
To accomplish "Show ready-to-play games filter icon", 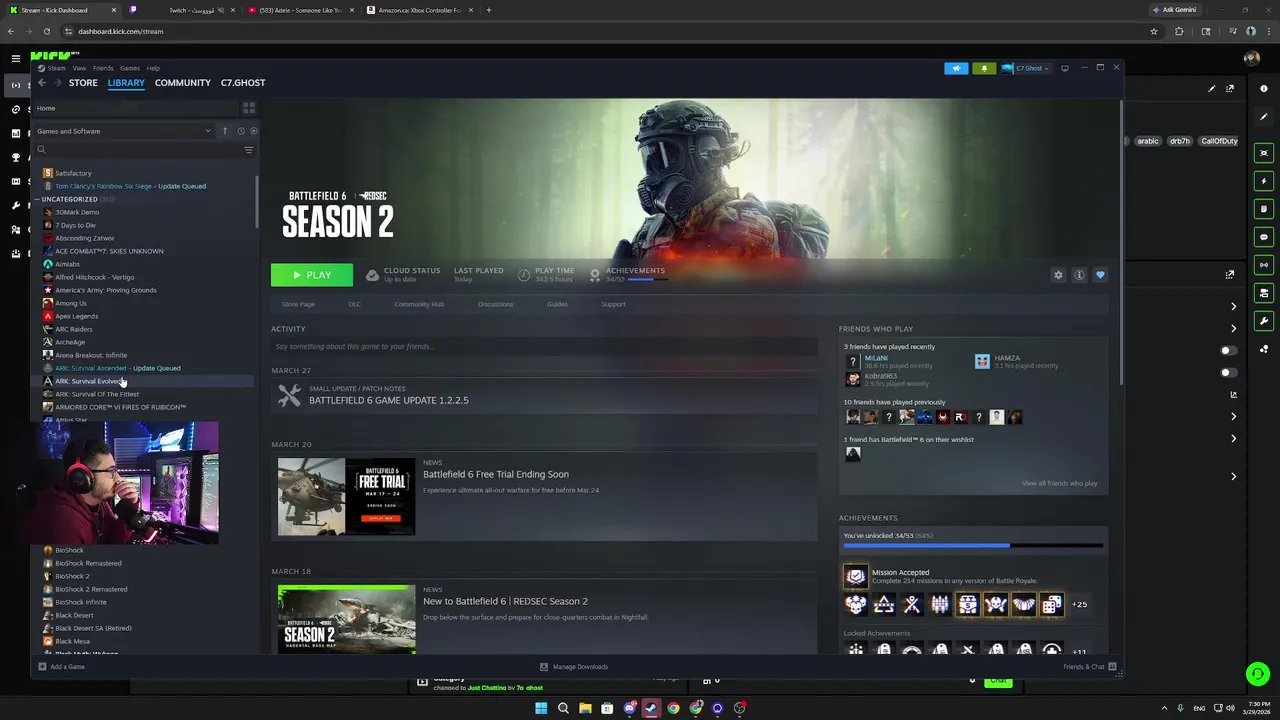I will pyautogui.click(x=254, y=131).
